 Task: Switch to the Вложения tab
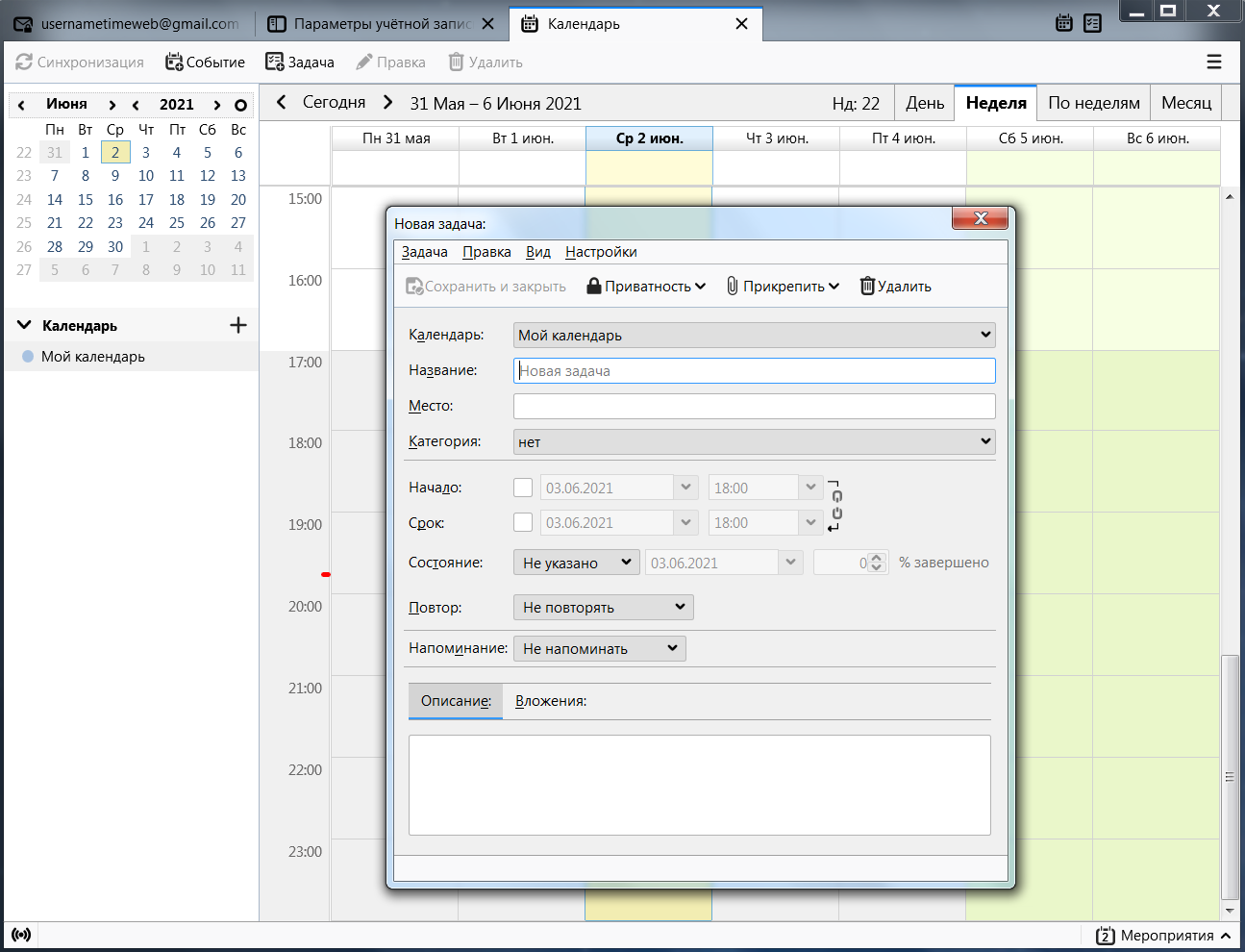(x=550, y=701)
